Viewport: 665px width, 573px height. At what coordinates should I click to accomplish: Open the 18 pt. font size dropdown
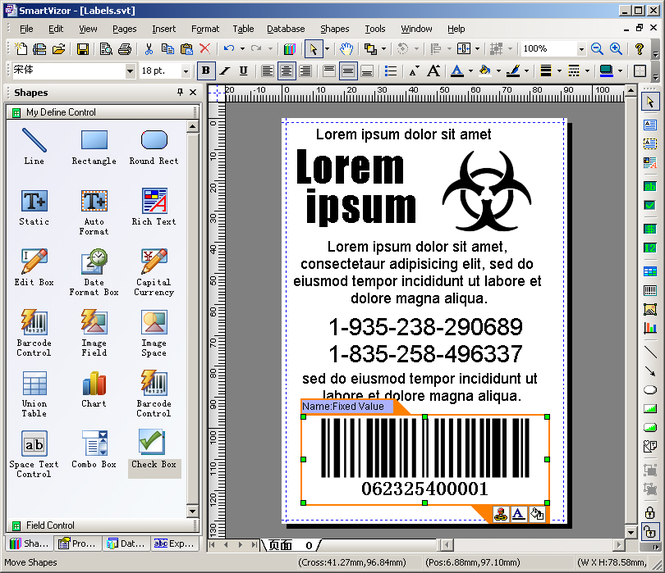click(x=185, y=71)
